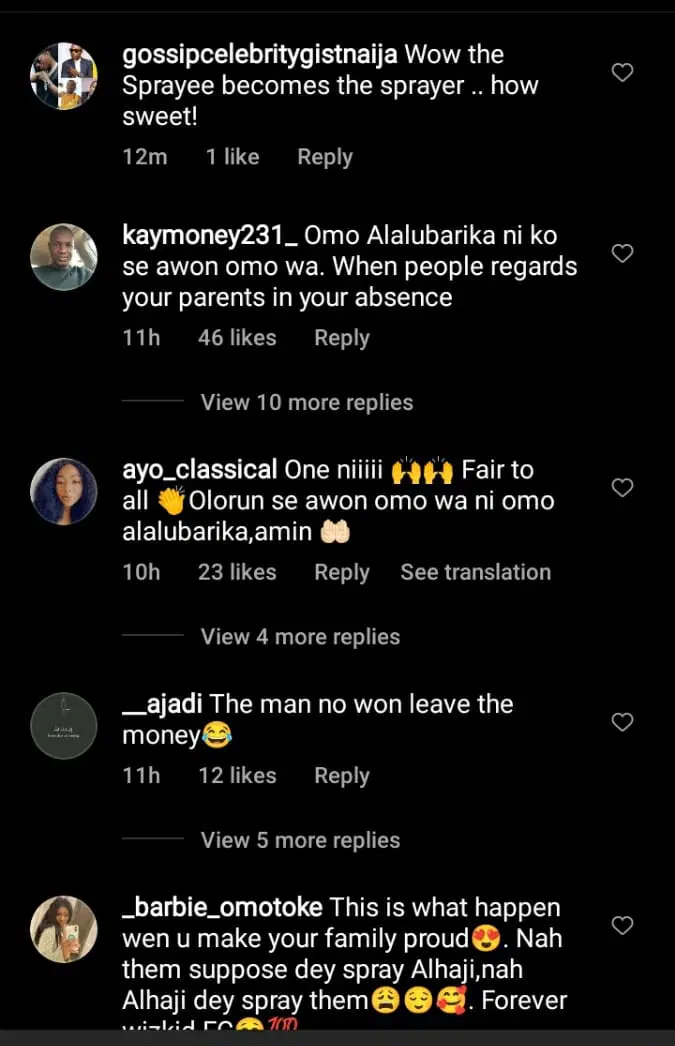
Task: Open _barbie_omotoke's profile picture
Action: [x=64, y=929]
